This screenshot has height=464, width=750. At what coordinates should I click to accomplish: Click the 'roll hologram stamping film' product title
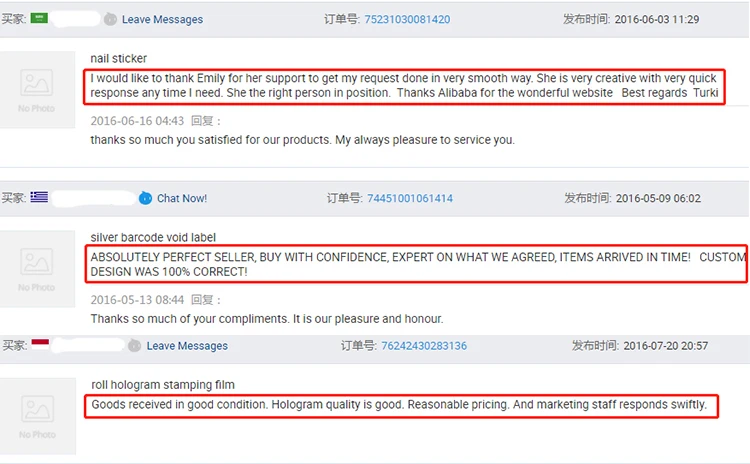(x=162, y=385)
